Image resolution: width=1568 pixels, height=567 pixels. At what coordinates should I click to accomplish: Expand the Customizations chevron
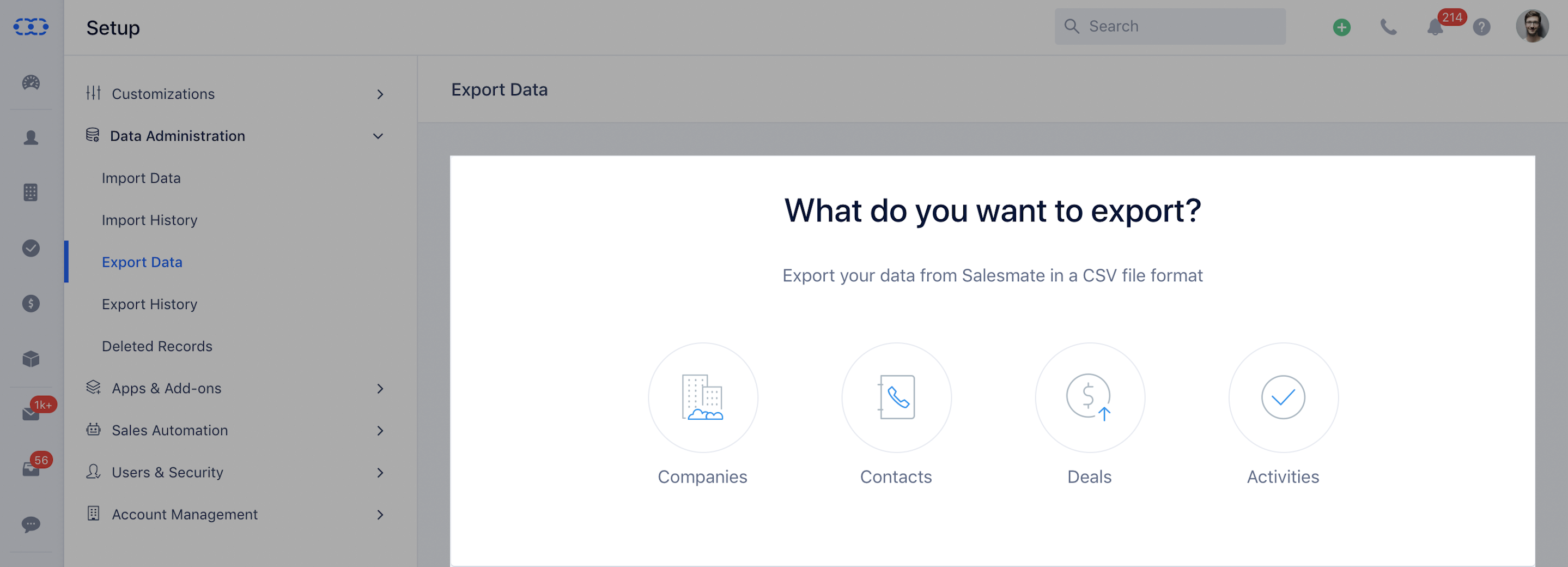click(380, 94)
